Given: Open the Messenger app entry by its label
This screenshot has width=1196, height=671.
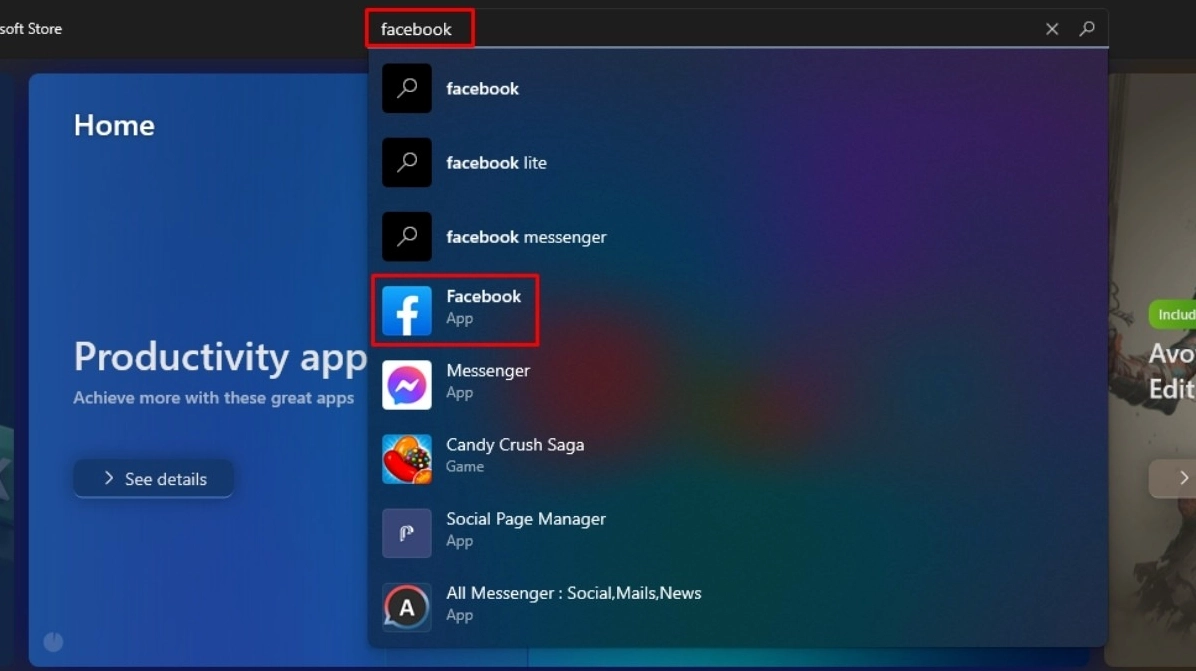Looking at the screenshot, I should [488, 370].
